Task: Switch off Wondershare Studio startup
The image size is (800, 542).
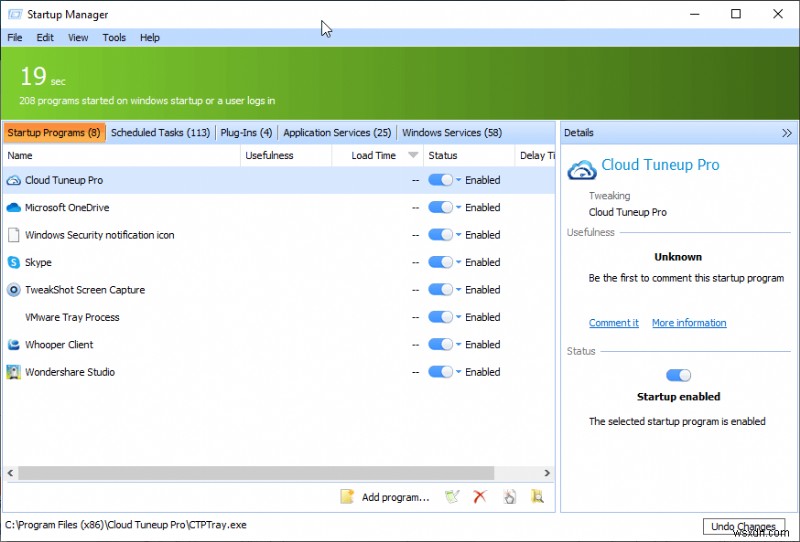Action: point(440,372)
